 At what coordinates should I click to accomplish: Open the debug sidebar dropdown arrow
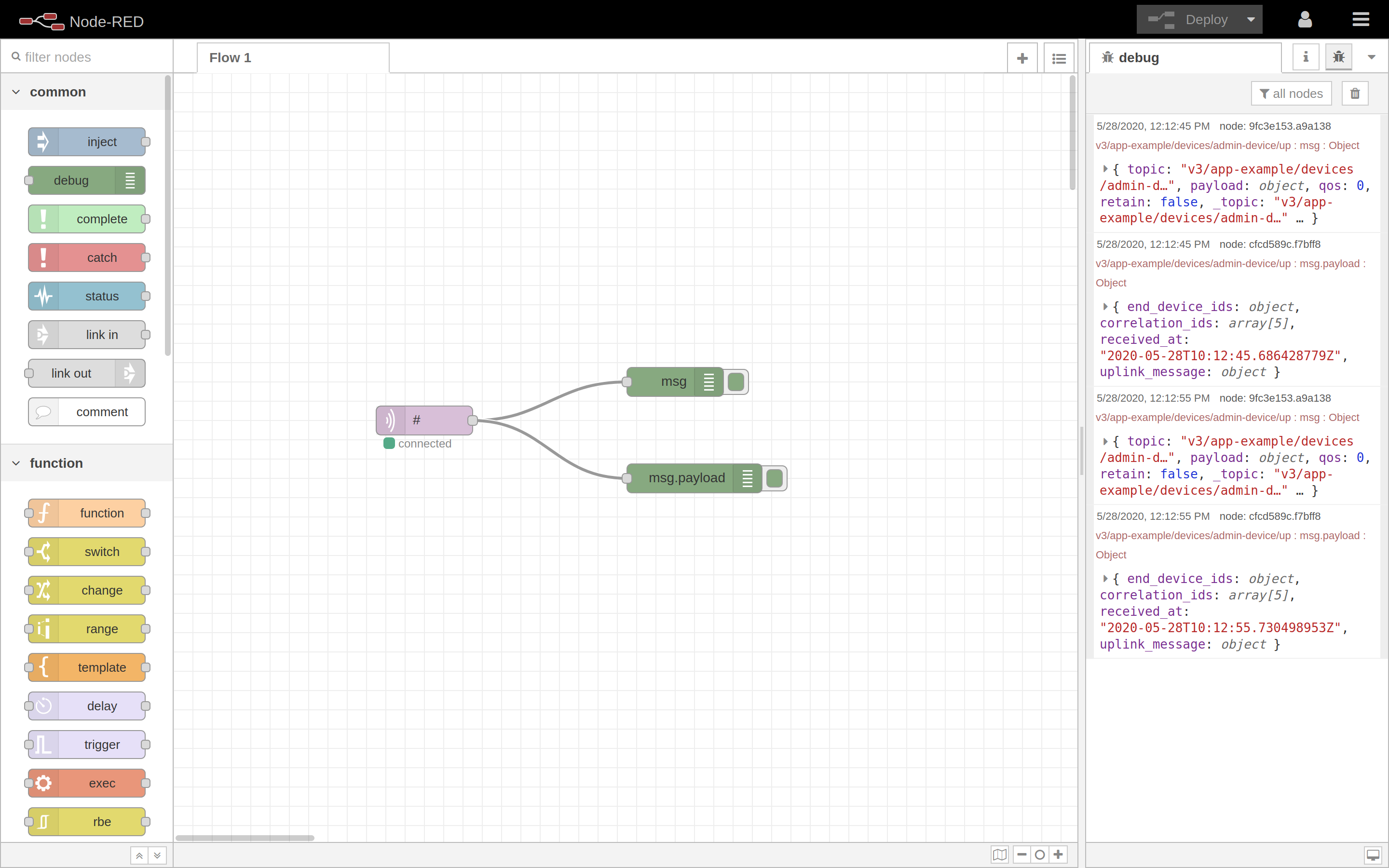pos(1372,57)
